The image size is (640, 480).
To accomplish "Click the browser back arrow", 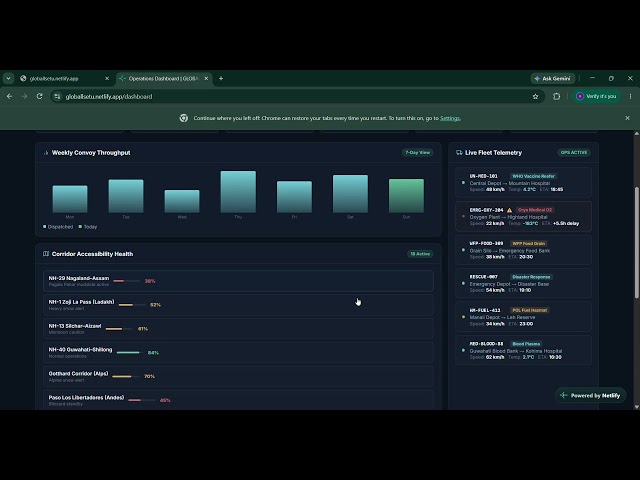I will coord(9,96).
